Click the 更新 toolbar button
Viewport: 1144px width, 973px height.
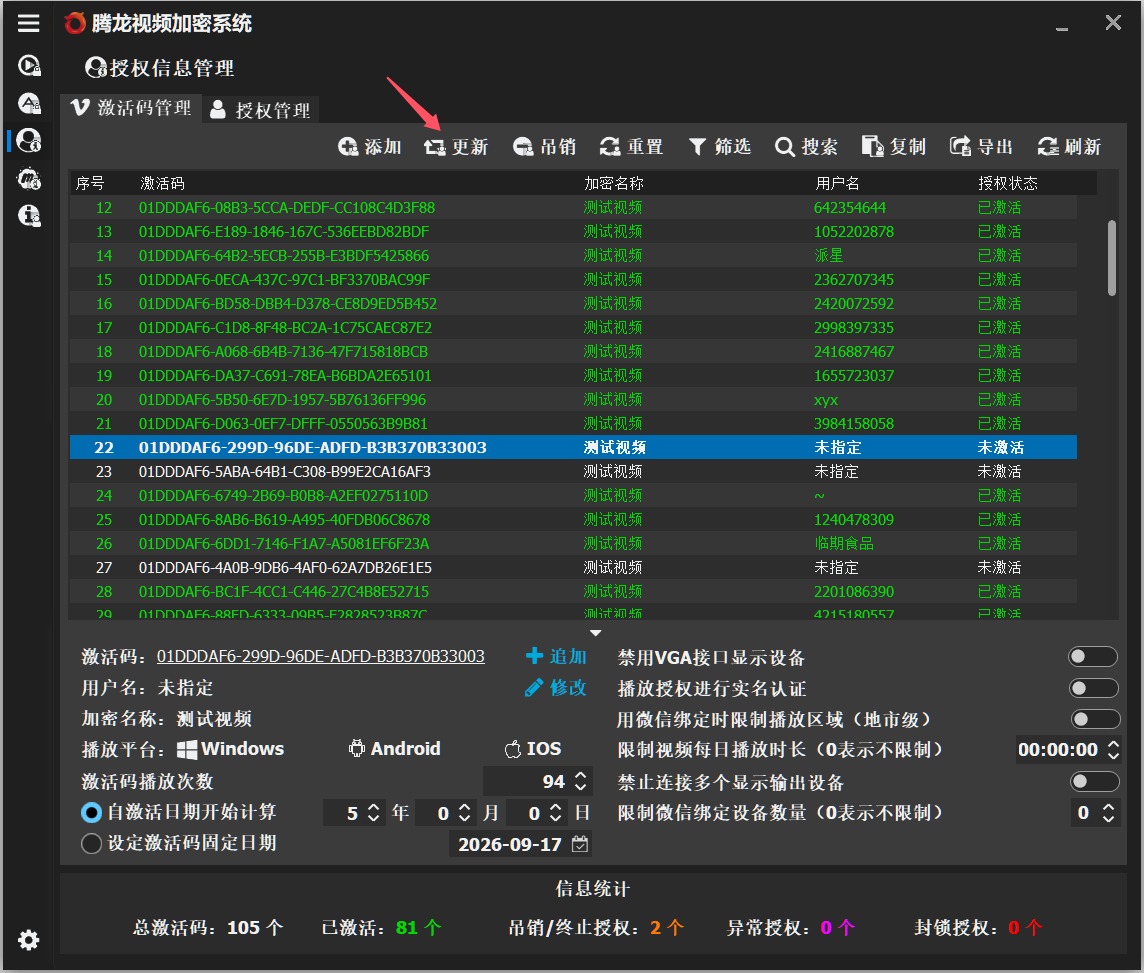(x=456, y=147)
